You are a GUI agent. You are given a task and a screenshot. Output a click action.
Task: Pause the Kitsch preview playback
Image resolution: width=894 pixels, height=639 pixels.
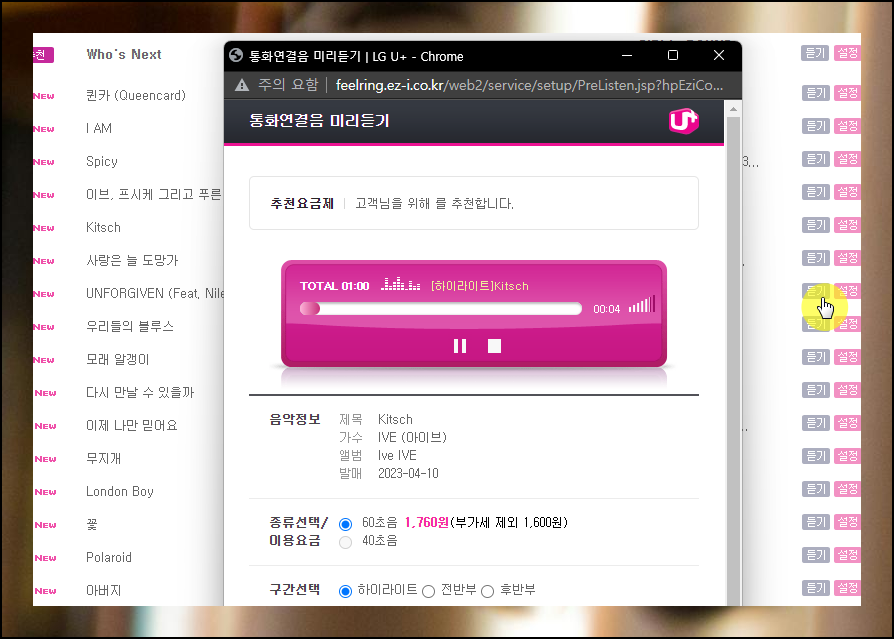(x=460, y=346)
